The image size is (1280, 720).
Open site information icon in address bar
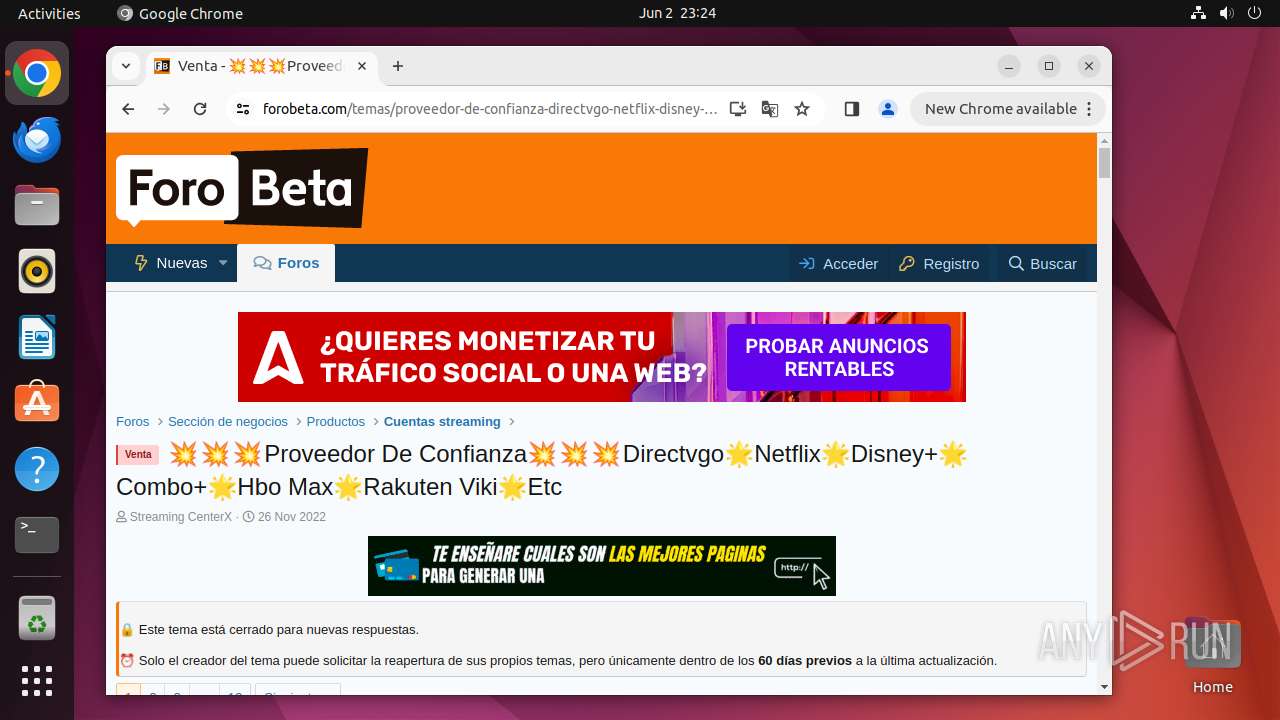243,109
